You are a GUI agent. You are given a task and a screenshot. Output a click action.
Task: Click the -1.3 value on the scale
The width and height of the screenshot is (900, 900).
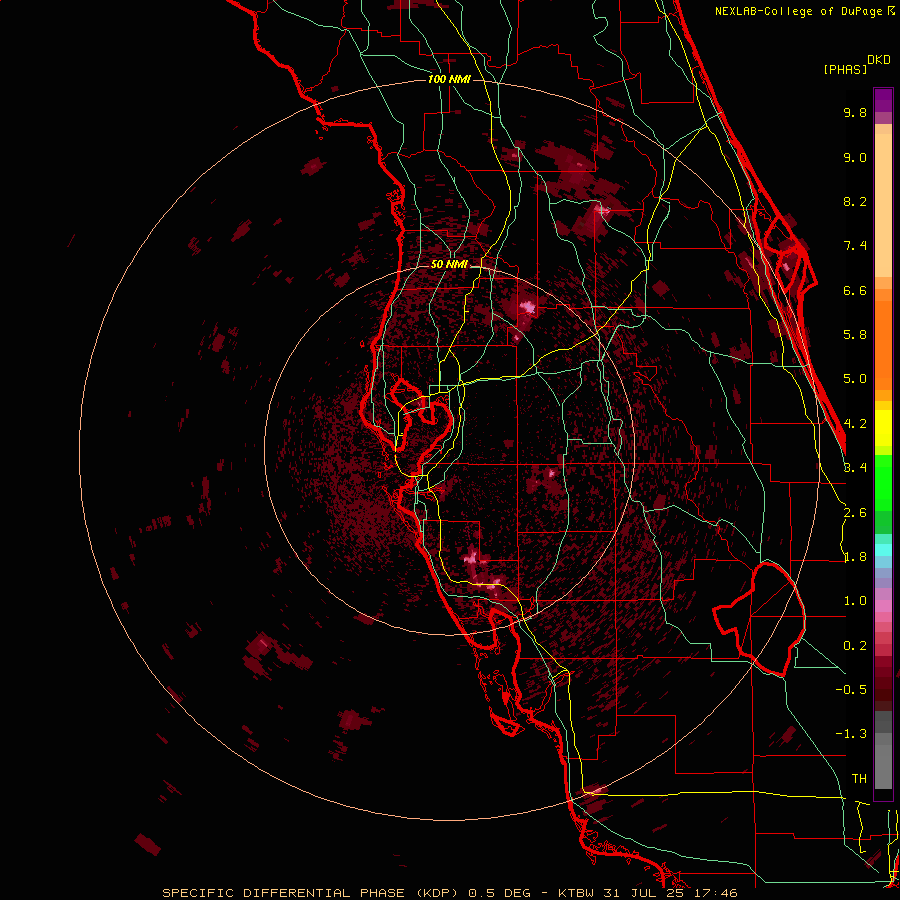[851, 734]
